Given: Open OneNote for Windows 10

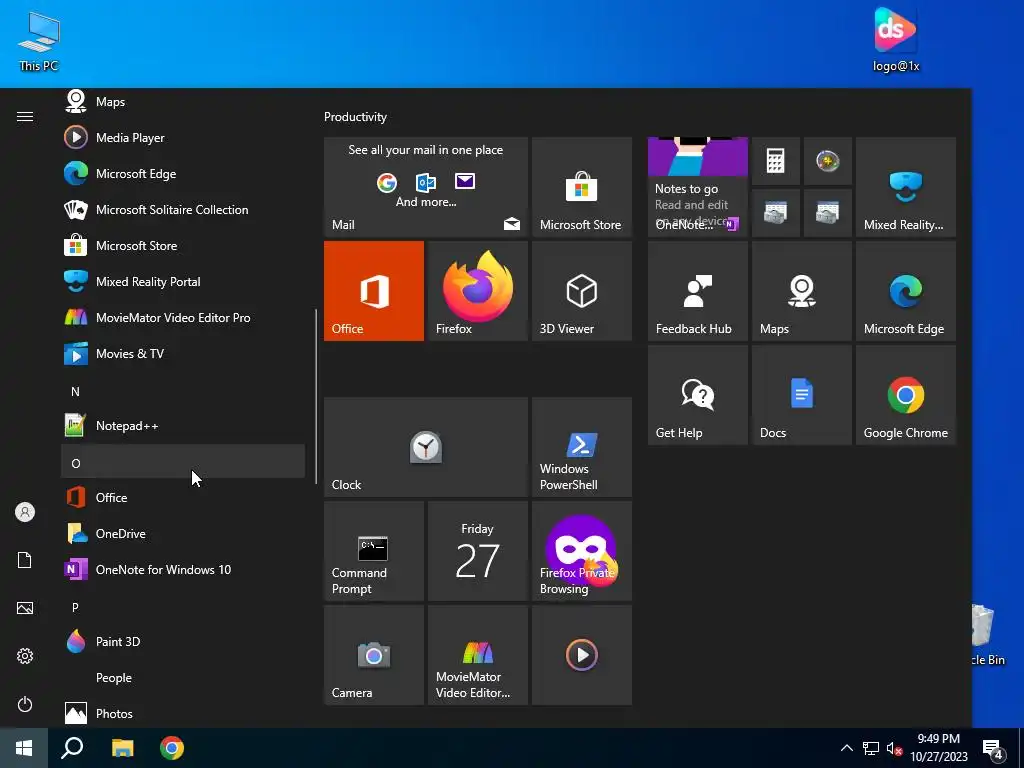Looking at the screenshot, I should pos(183,569).
